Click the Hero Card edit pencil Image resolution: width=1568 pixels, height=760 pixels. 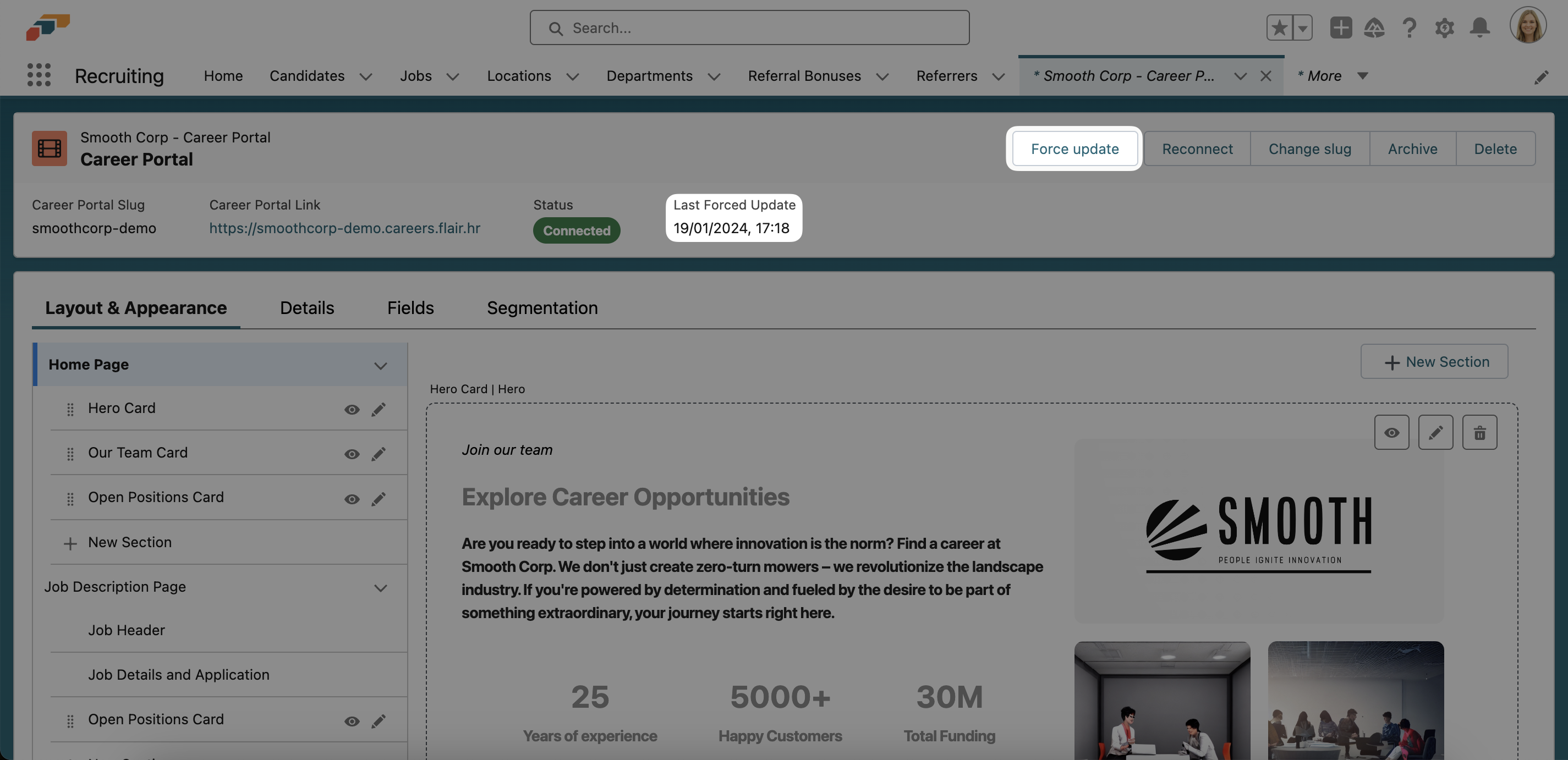coord(378,409)
